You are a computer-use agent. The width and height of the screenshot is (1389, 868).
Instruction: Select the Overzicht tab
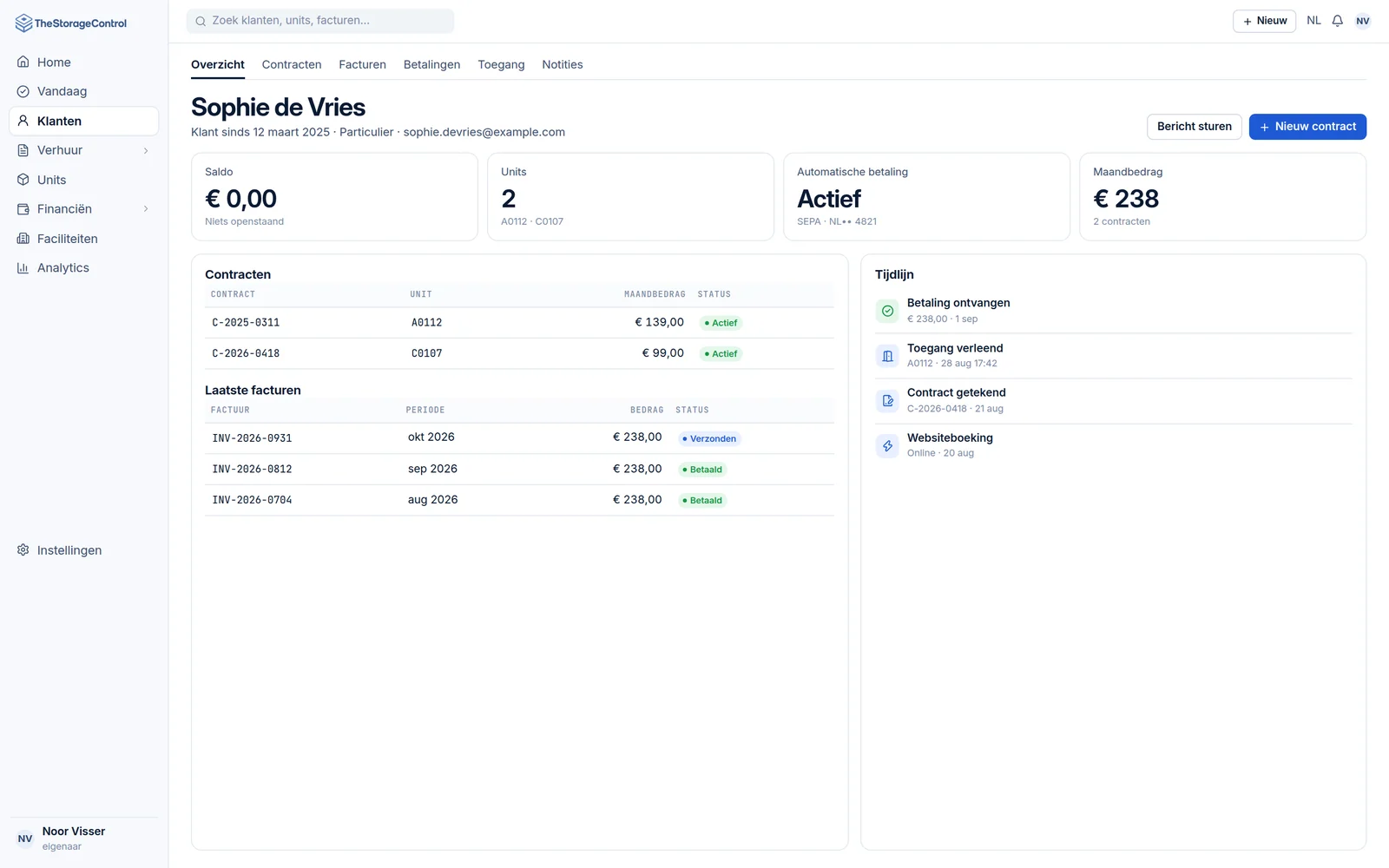click(218, 64)
